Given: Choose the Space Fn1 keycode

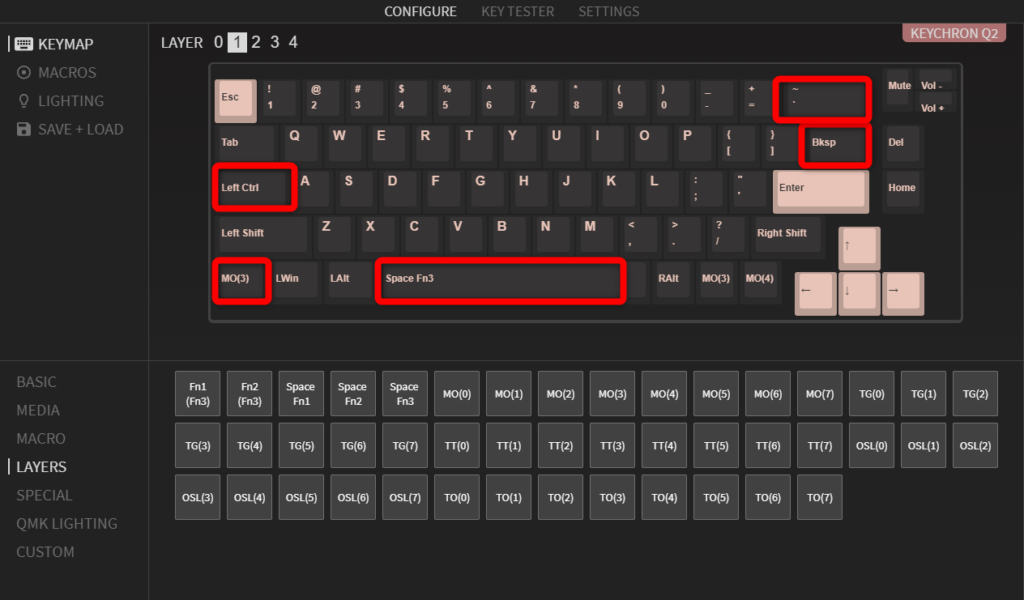Looking at the screenshot, I should (x=301, y=394).
